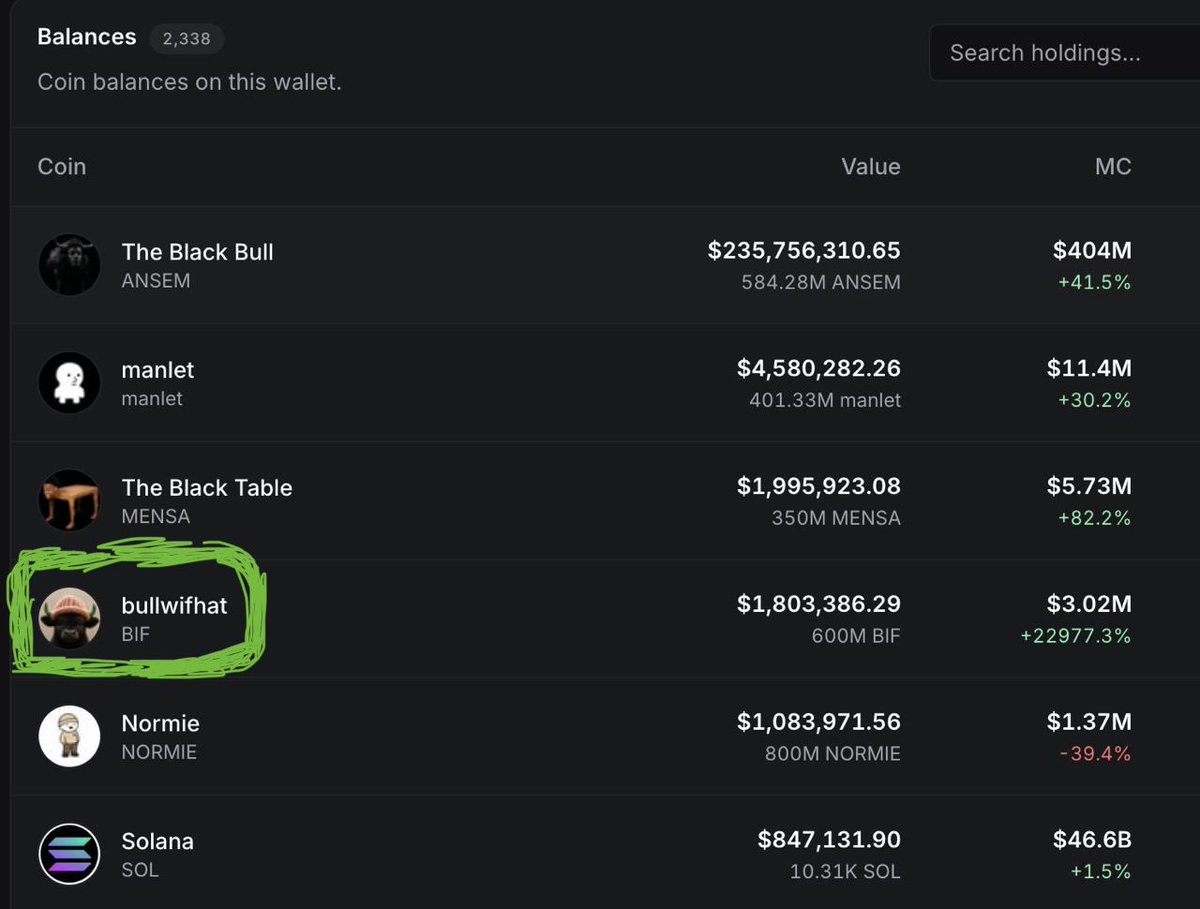This screenshot has width=1200, height=909.
Task: Open the manlet coin name
Action: pos(157,370)
